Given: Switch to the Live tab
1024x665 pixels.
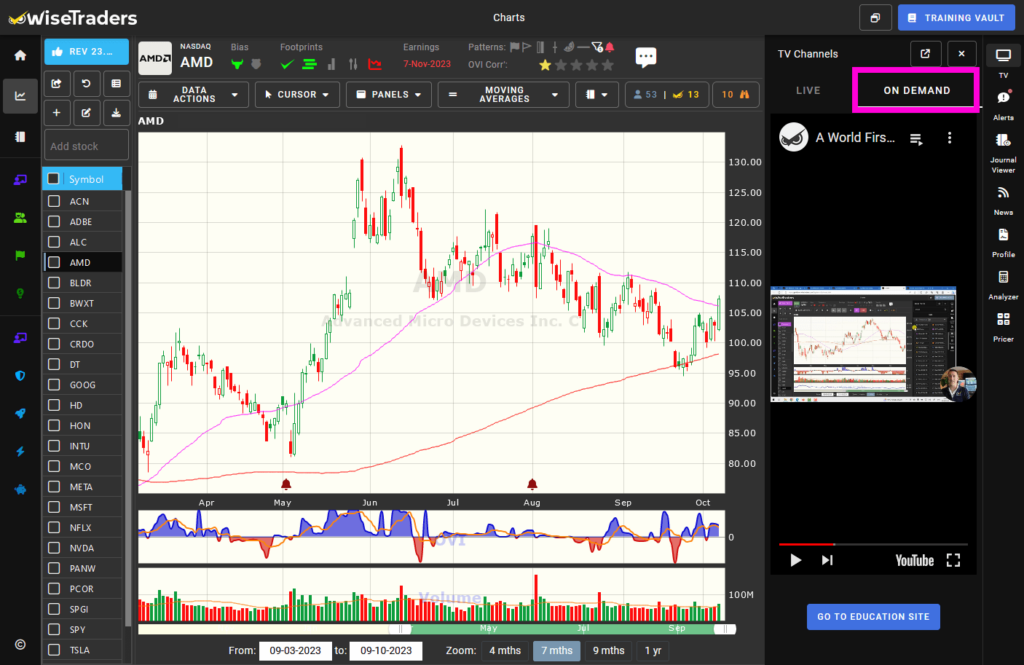Looking at the screenshot, I should click(808, 91).
